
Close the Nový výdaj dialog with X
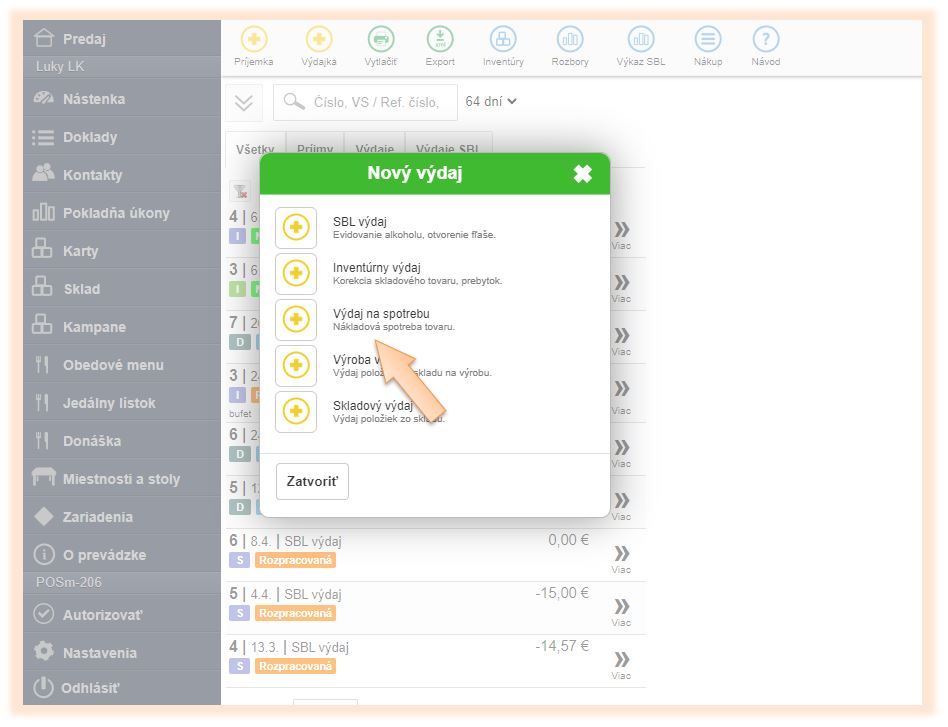coord(583,174)
